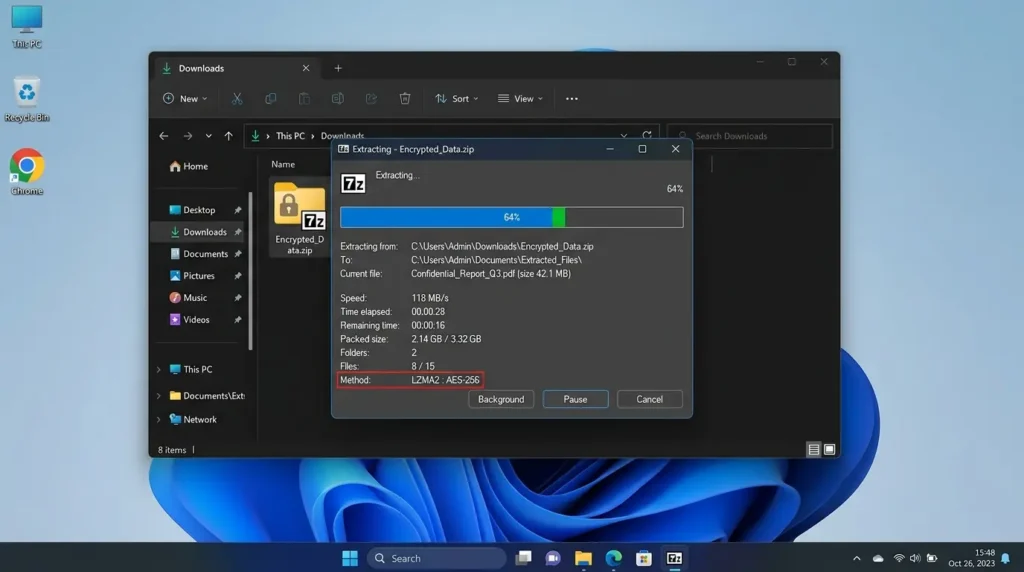Screen dimensions: 1024x572
Task: Select Home in the navigation pane
Action: pyautogui.click(x=189, y=167)
